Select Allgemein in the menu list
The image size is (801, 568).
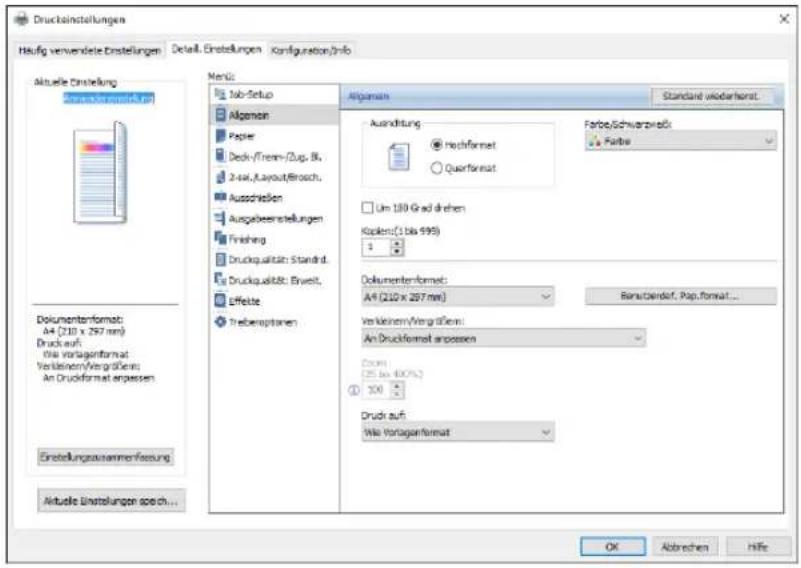pyautogui.click(x=274, y=115)
